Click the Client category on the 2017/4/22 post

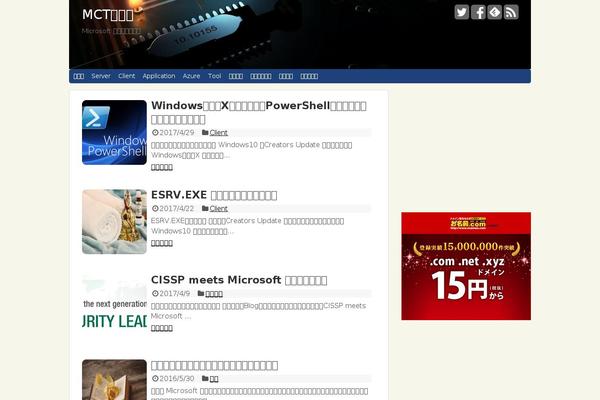pos(218,208)
